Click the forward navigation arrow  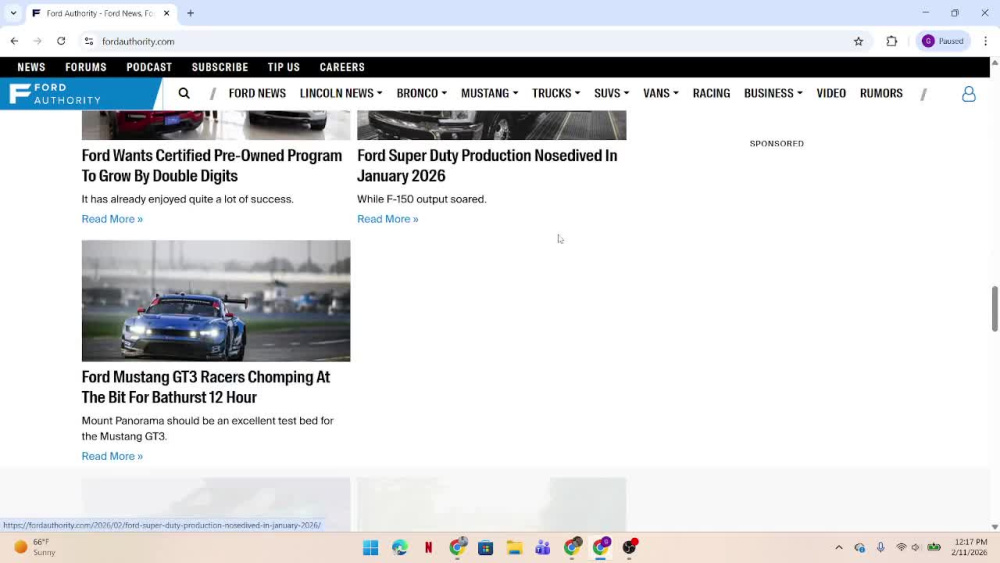(x=38, y=41)
